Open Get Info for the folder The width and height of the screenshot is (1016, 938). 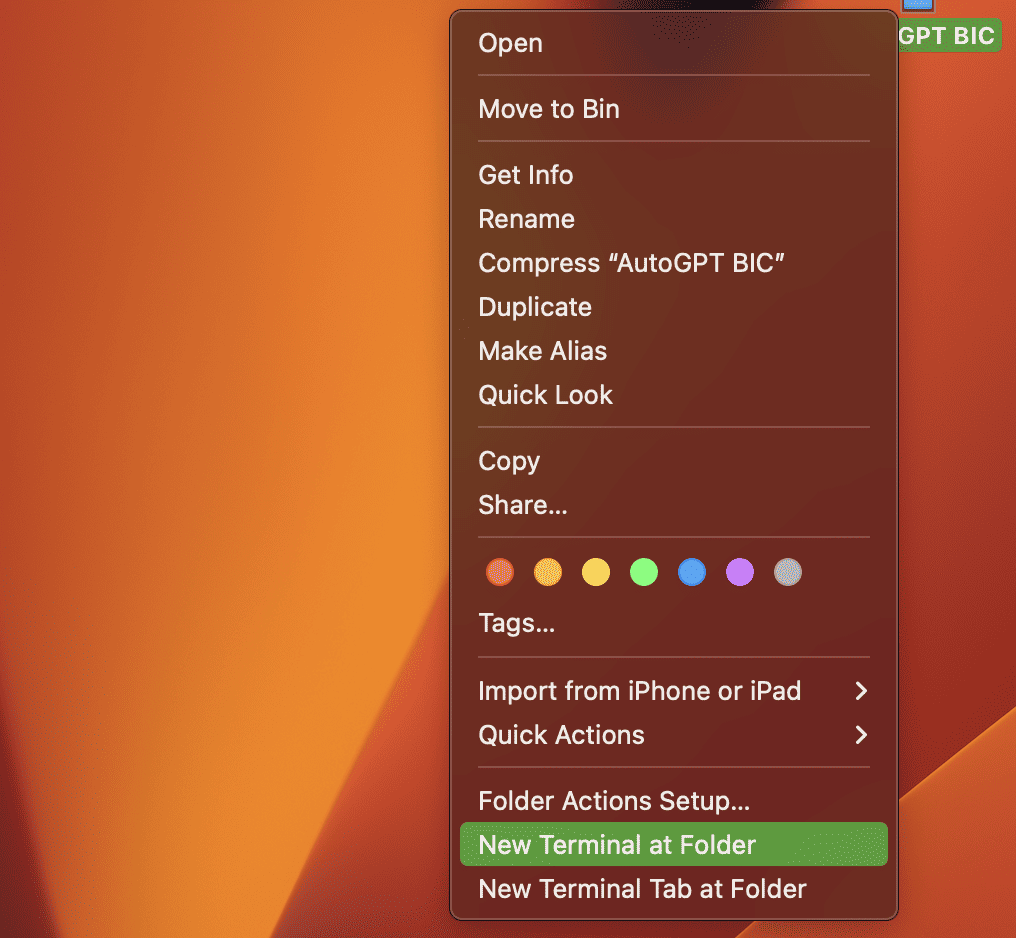(x=673, y=175)
